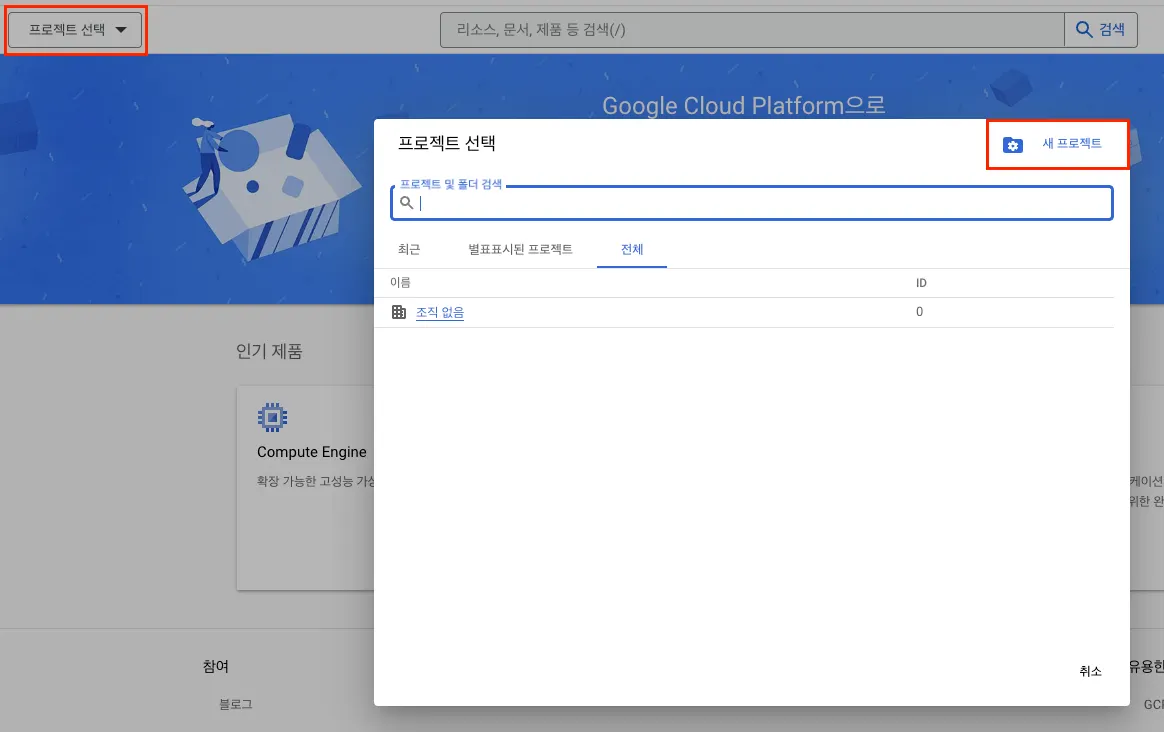Click the 인기 제품 heading
This screenshot has width=1164, height=732.
[269, 351]
